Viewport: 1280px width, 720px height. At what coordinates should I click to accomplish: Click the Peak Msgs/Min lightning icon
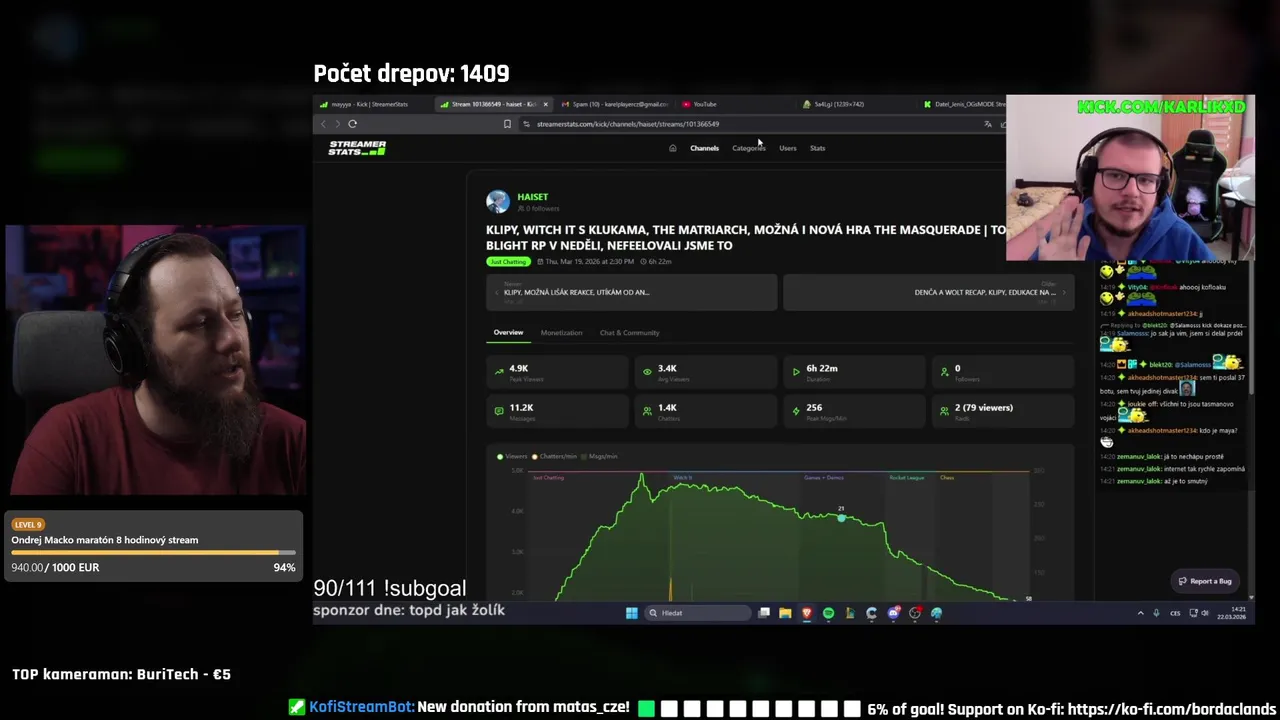click(796, 410)
